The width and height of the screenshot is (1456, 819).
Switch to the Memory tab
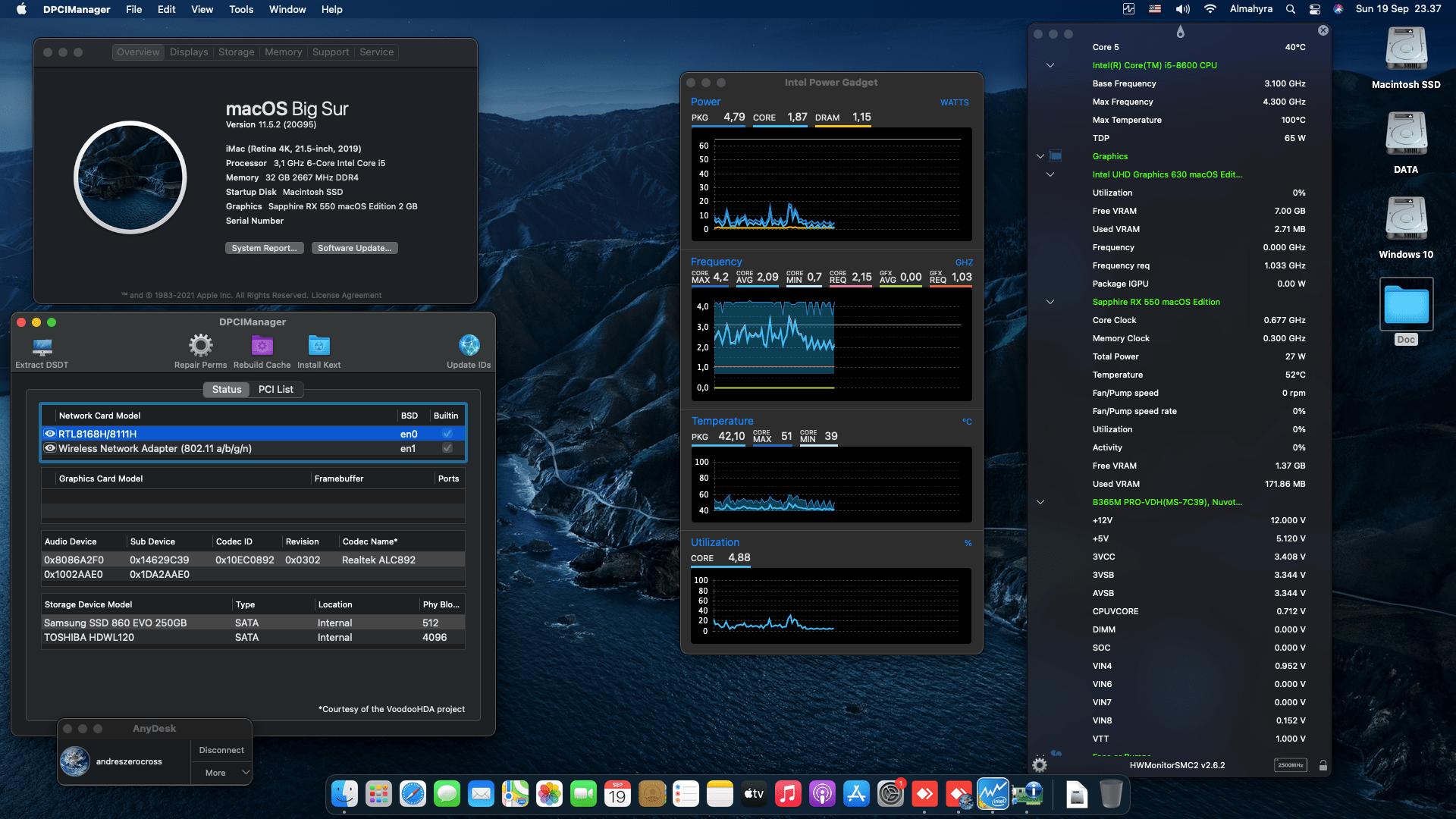(284, 52)
